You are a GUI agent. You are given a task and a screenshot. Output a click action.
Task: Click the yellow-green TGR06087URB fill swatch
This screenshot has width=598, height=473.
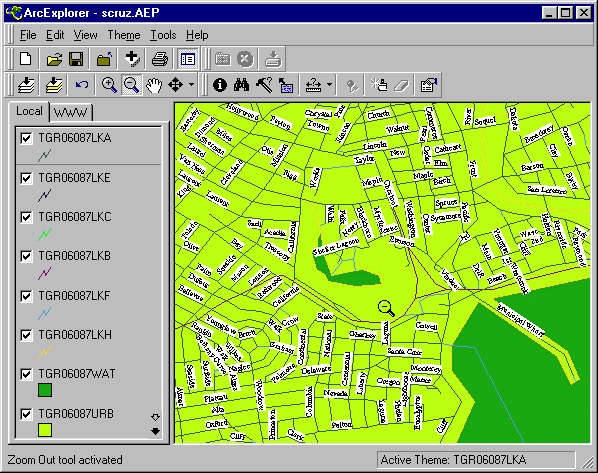(45, 430)
